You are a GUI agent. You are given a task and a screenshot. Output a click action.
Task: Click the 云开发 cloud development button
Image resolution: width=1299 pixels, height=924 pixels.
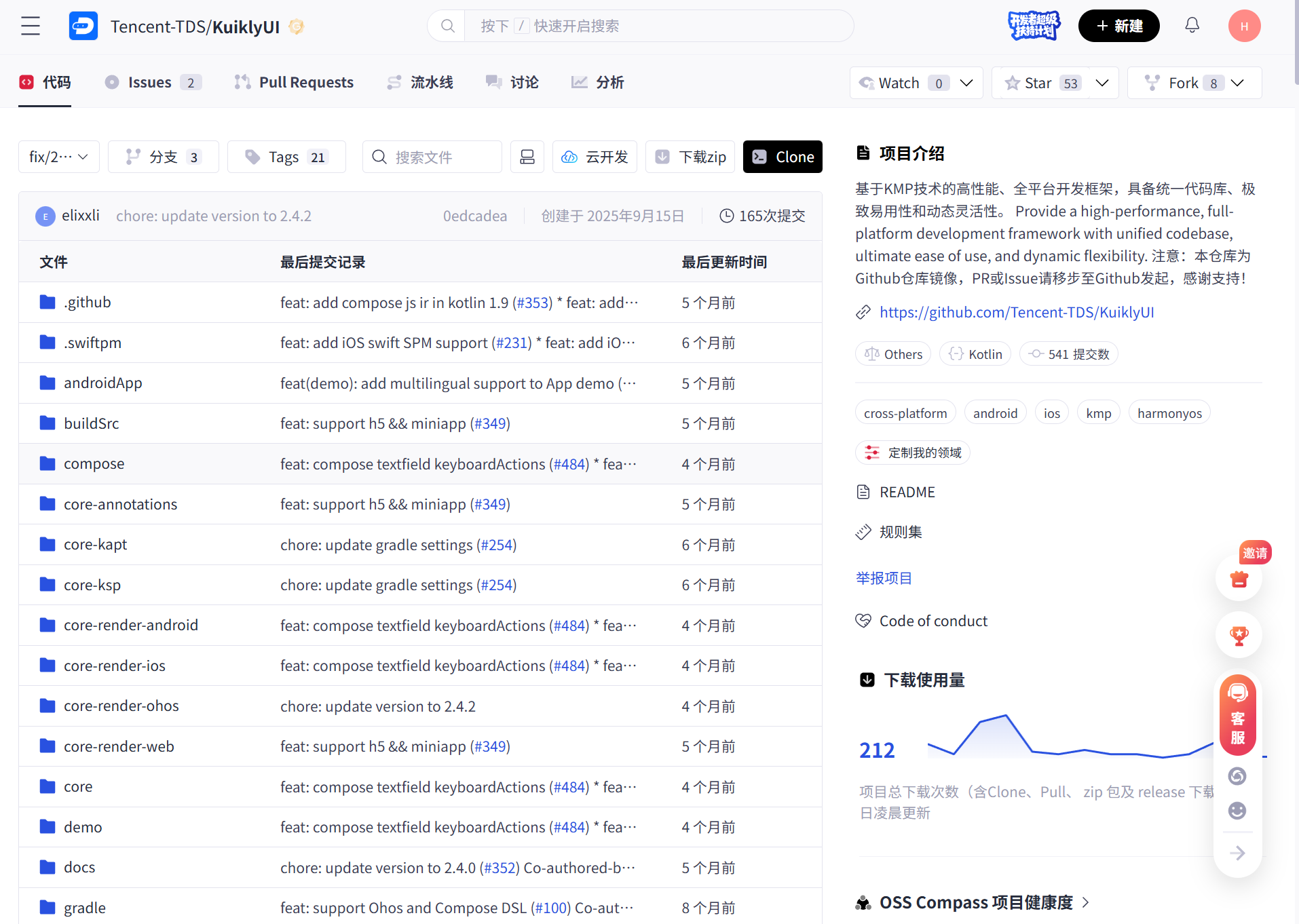595,157
